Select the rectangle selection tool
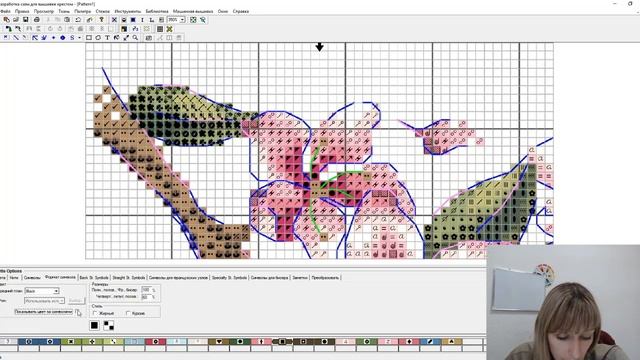Screen dimensions: 640x360 89,38
